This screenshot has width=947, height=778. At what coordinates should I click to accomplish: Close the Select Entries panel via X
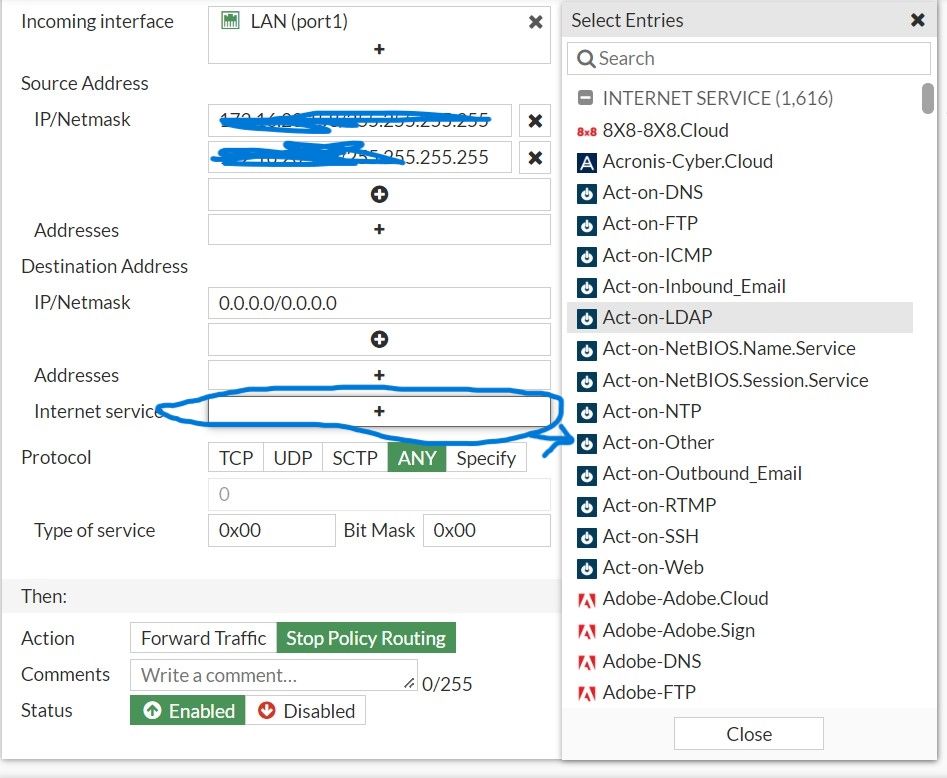point(917,21)
